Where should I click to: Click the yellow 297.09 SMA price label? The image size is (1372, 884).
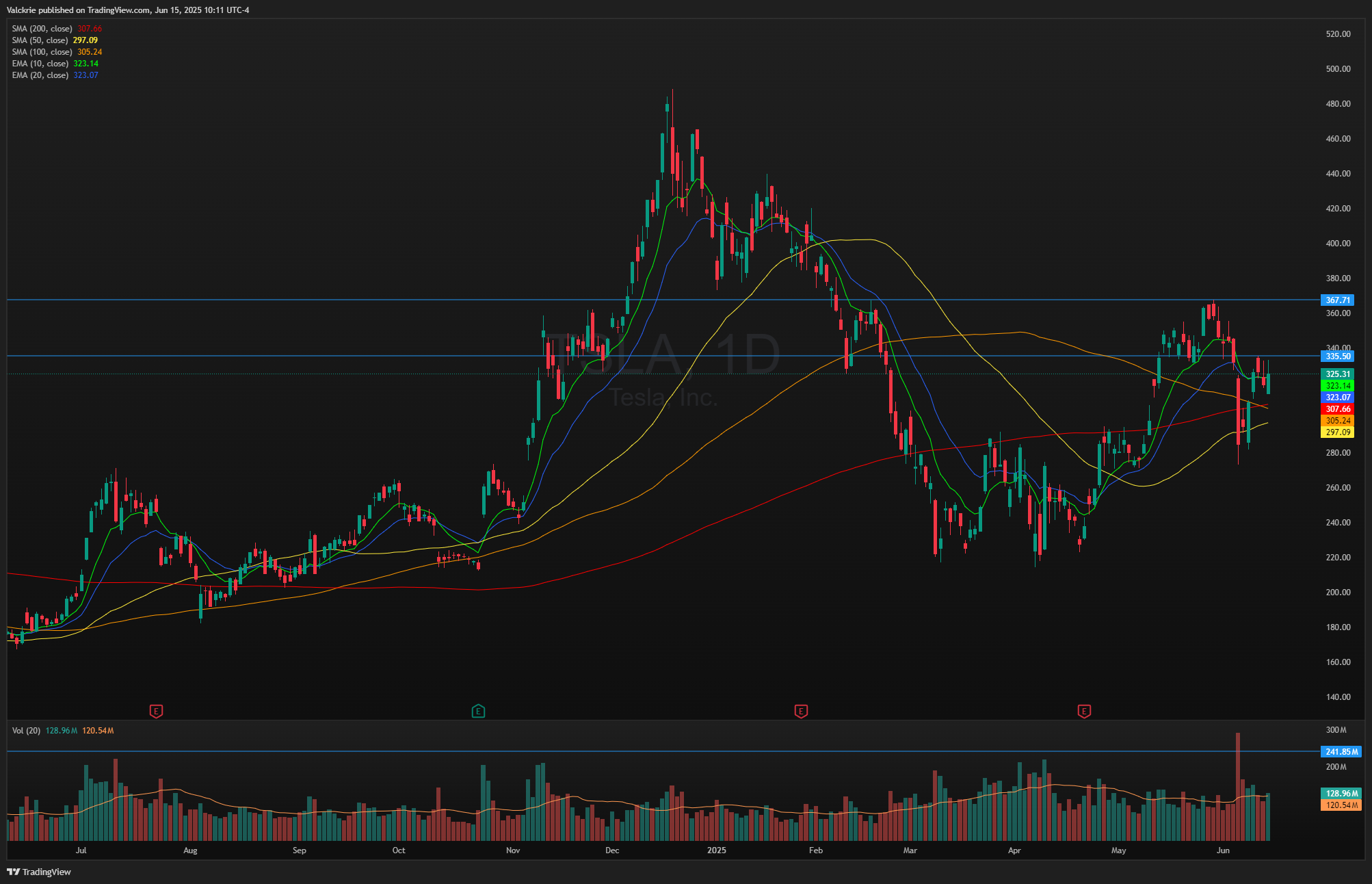(1337, 432)
